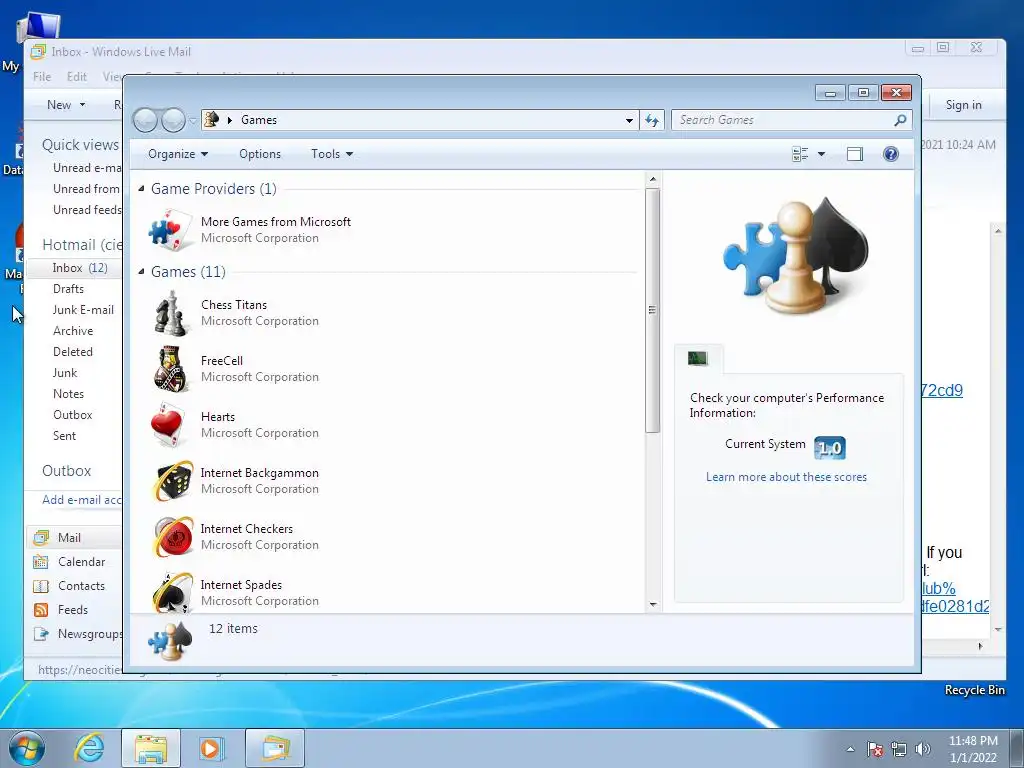Open the Tools dropdown menu
1024x768 pixels.
coord(332,154)
